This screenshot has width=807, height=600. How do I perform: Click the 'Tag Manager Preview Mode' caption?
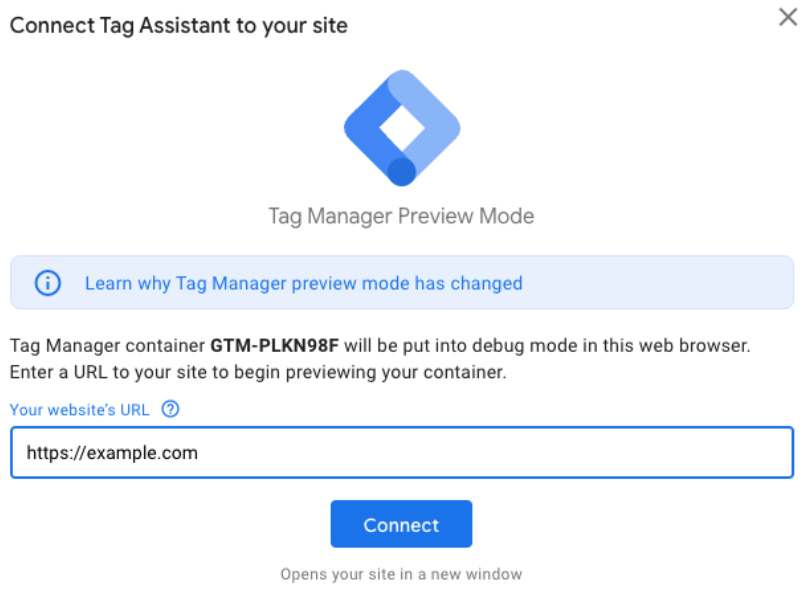pos(401,216)
